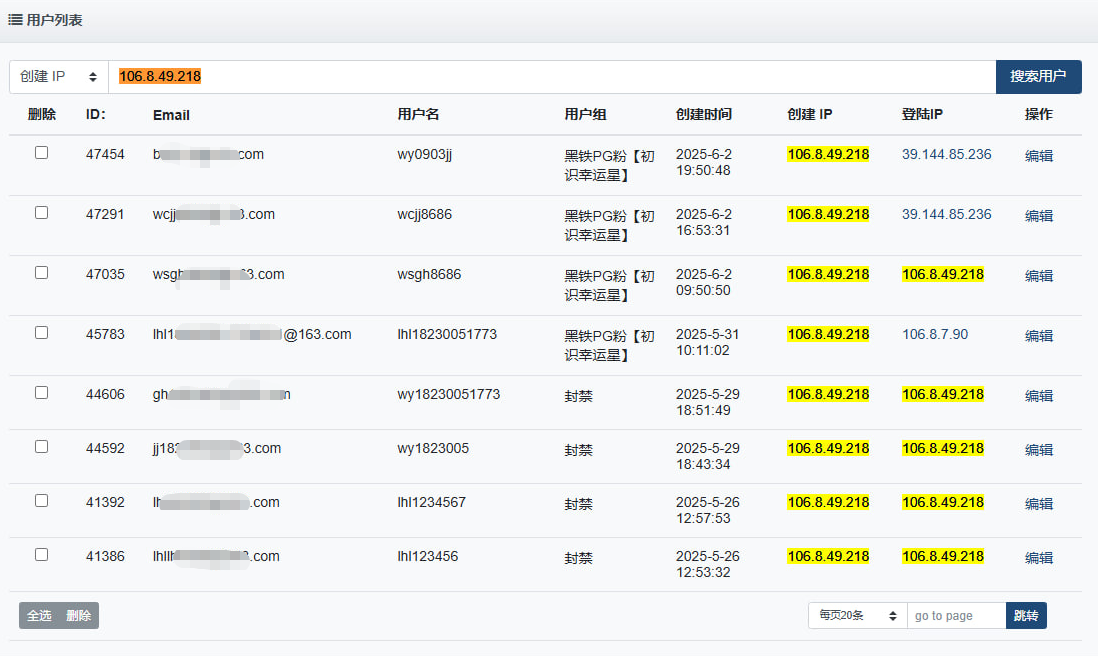Click ID 47454 cell

(x=105, y=154)
